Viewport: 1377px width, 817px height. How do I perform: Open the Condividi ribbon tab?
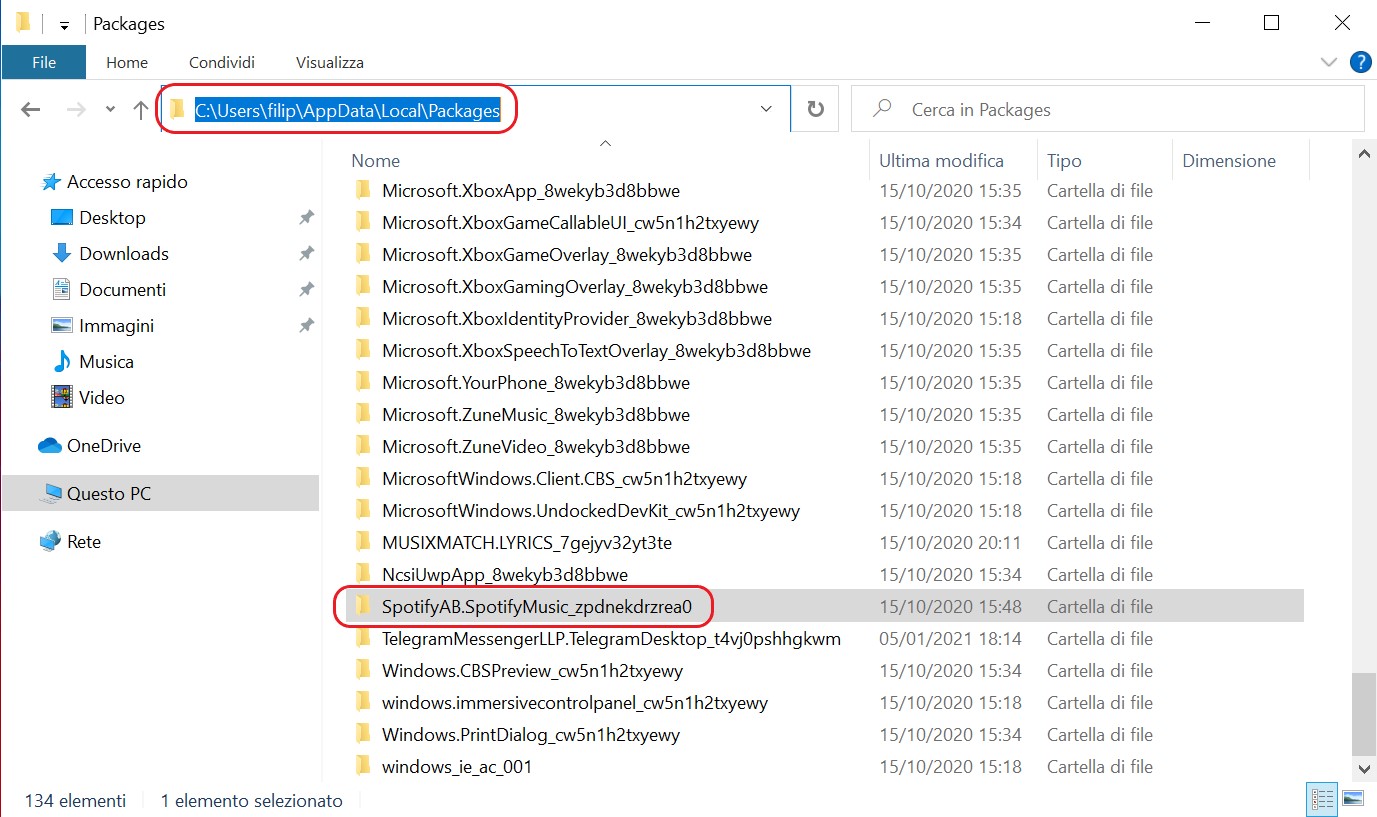pos(222,62)
